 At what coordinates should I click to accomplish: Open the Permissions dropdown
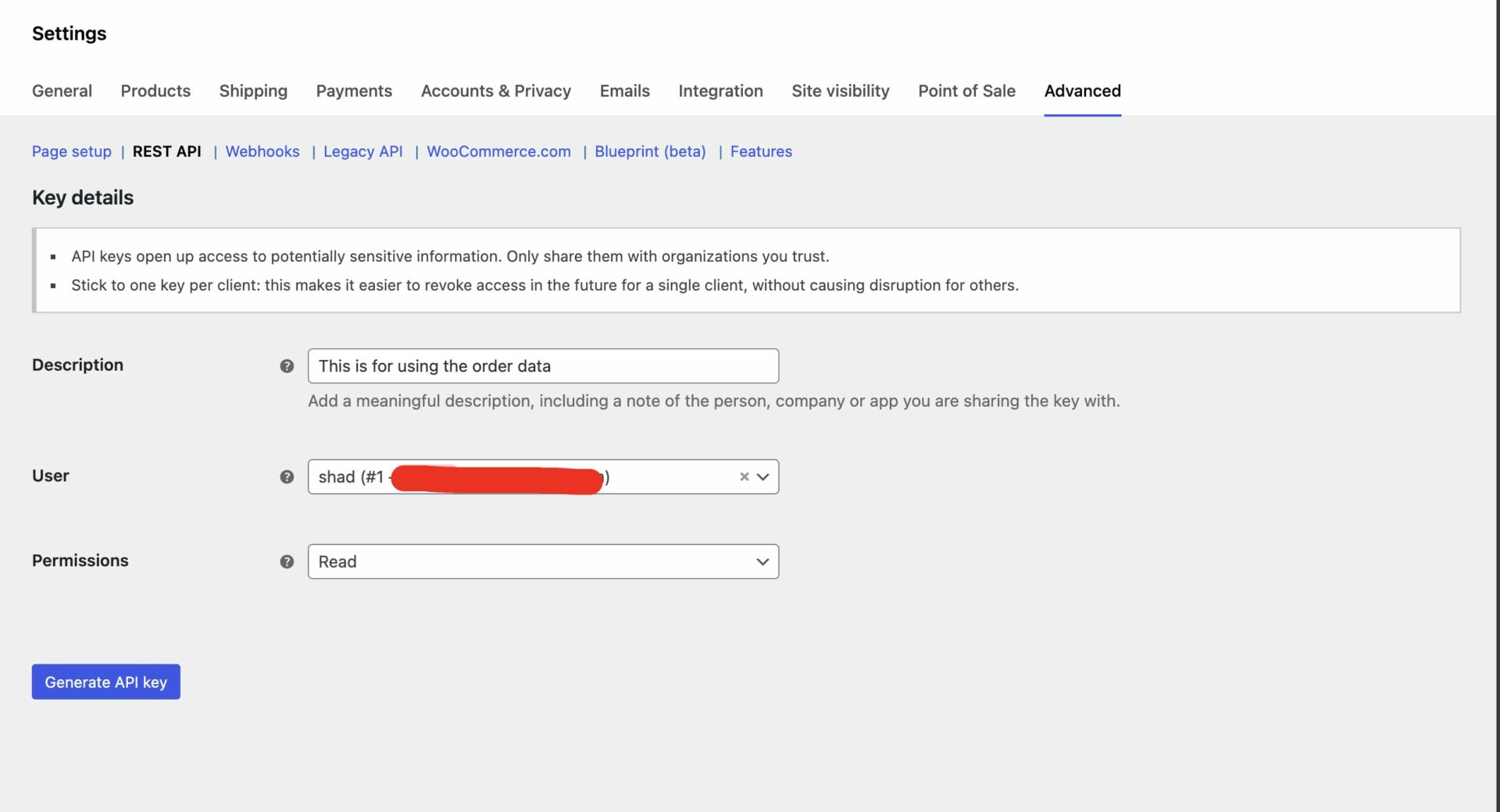[762, 561]
